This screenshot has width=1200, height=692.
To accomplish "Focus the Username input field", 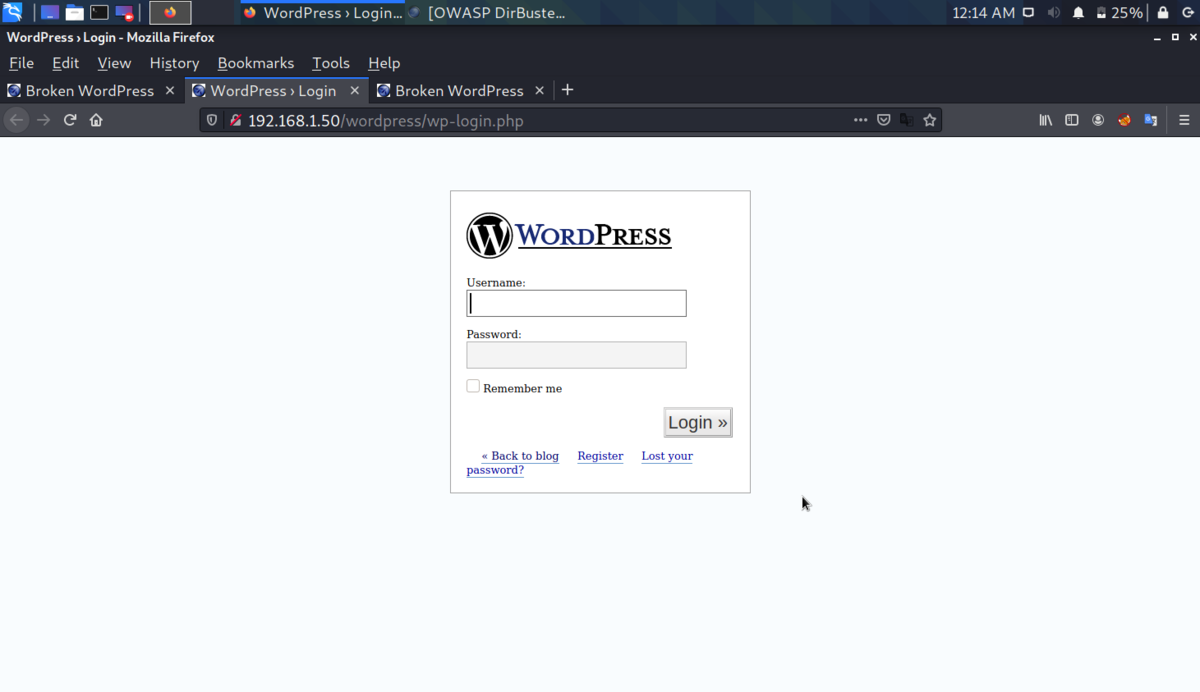I will [576, 303].
